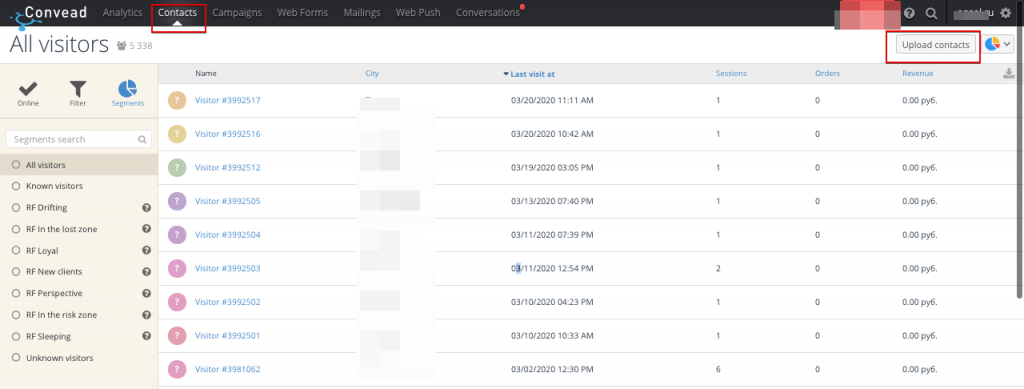Open the Filter funnel icon
1024x389 pixels.
78,89
